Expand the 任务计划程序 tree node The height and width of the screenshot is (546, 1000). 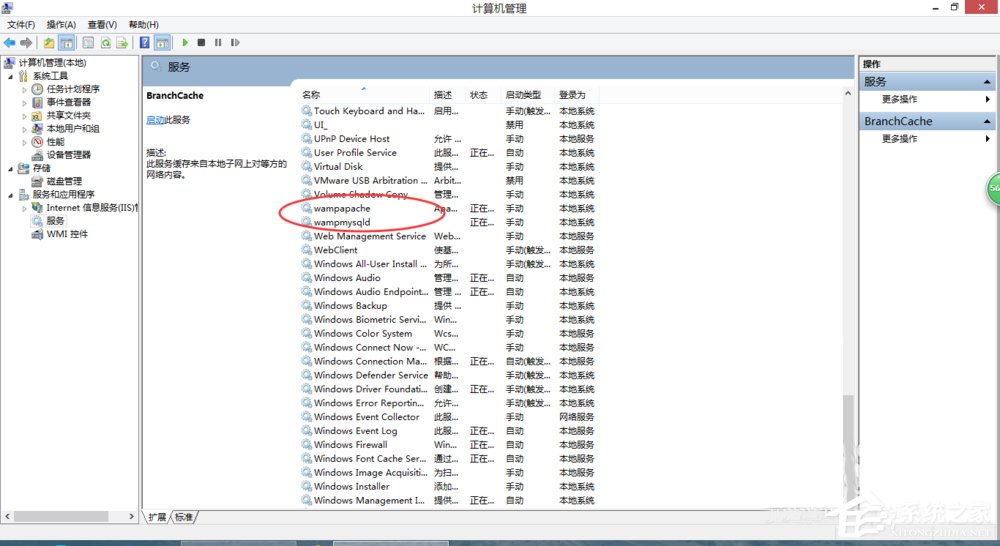click(x=26, y=89)
